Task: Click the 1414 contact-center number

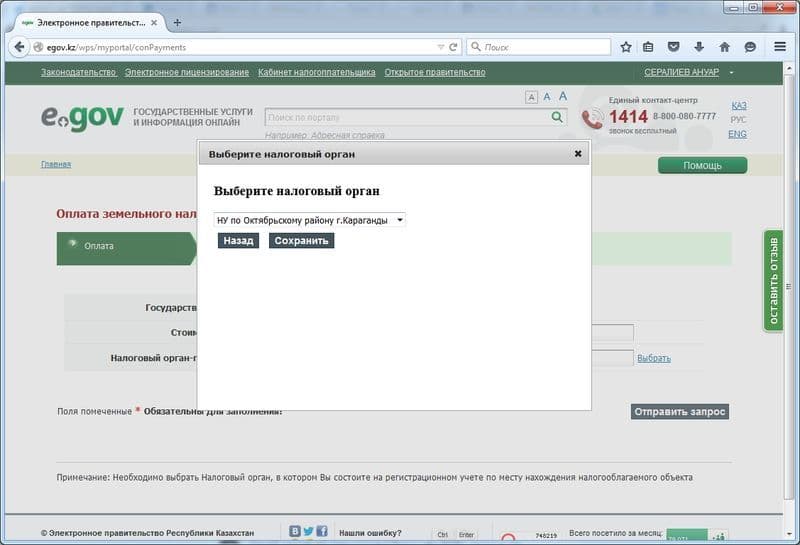Action: 628,117
